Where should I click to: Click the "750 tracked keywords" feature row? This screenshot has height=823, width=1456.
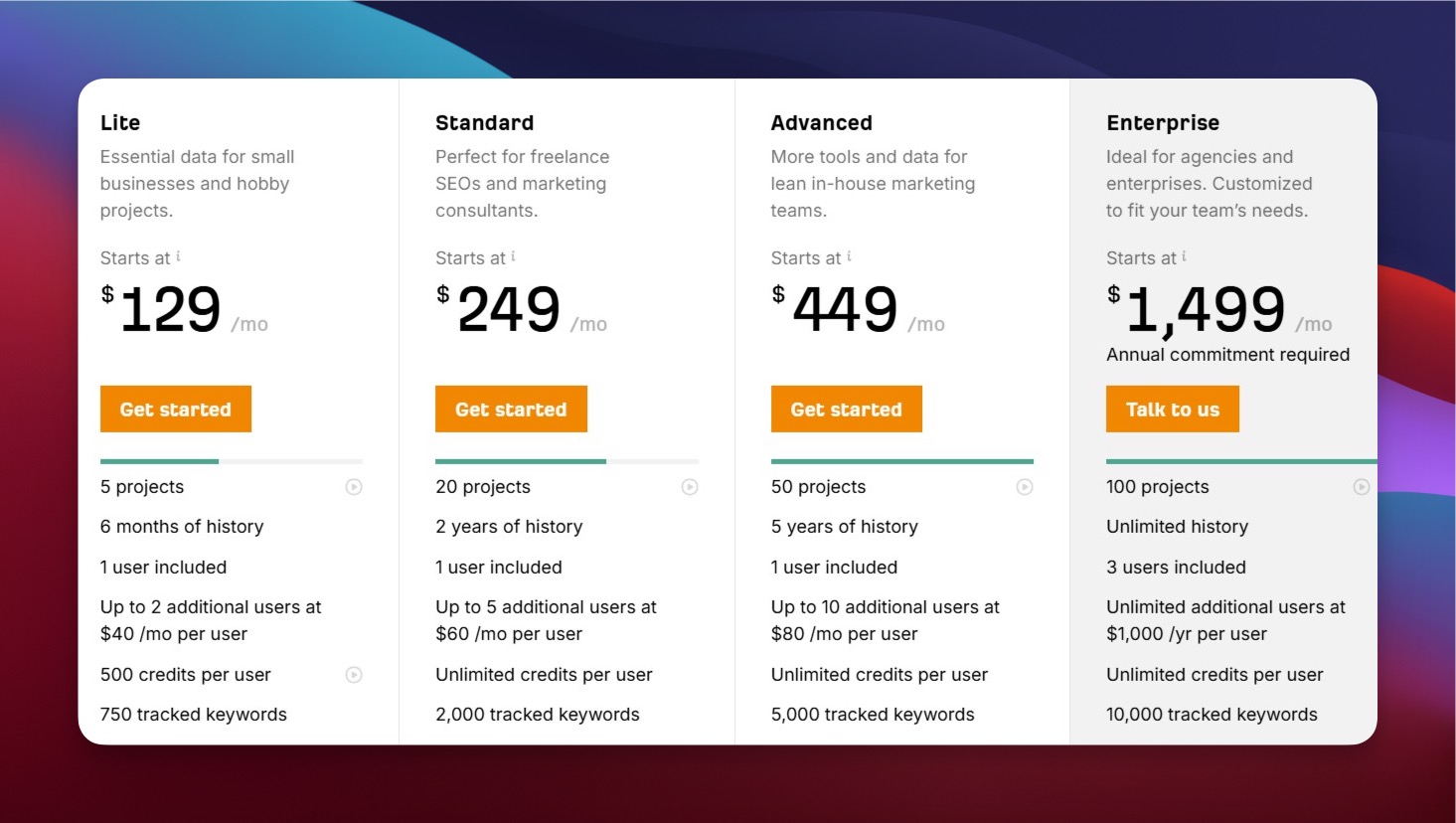click(x=193, y=714)
